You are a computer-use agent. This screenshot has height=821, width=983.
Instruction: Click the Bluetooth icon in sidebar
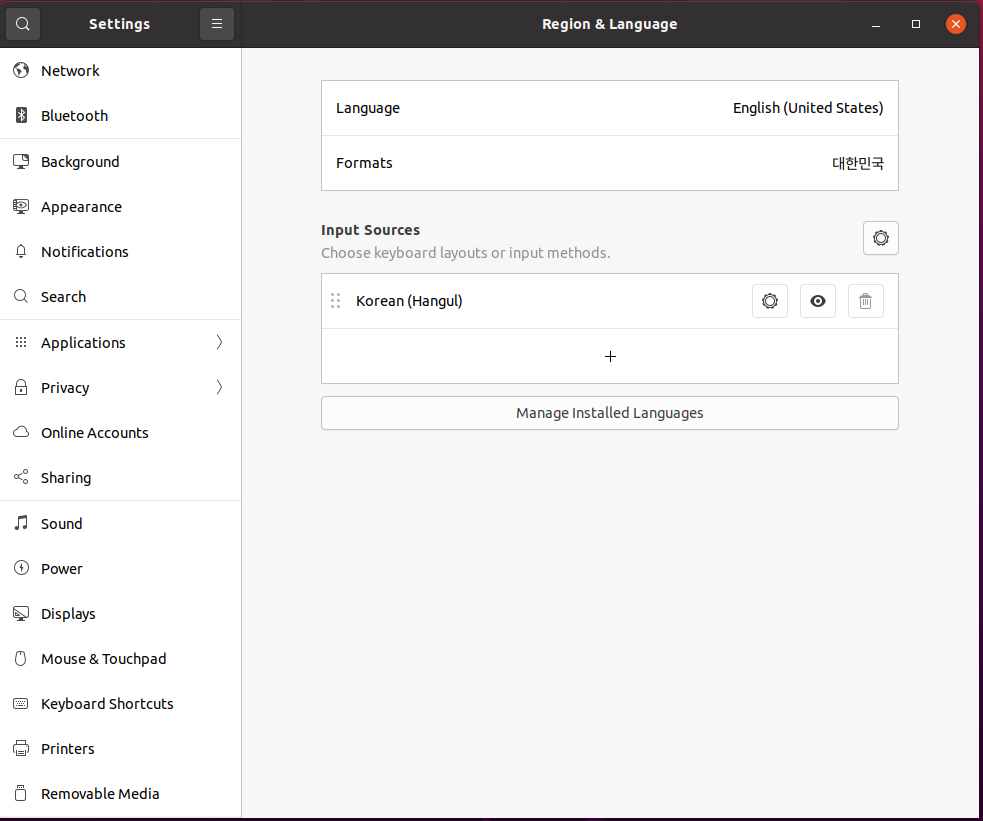point(21,115)
